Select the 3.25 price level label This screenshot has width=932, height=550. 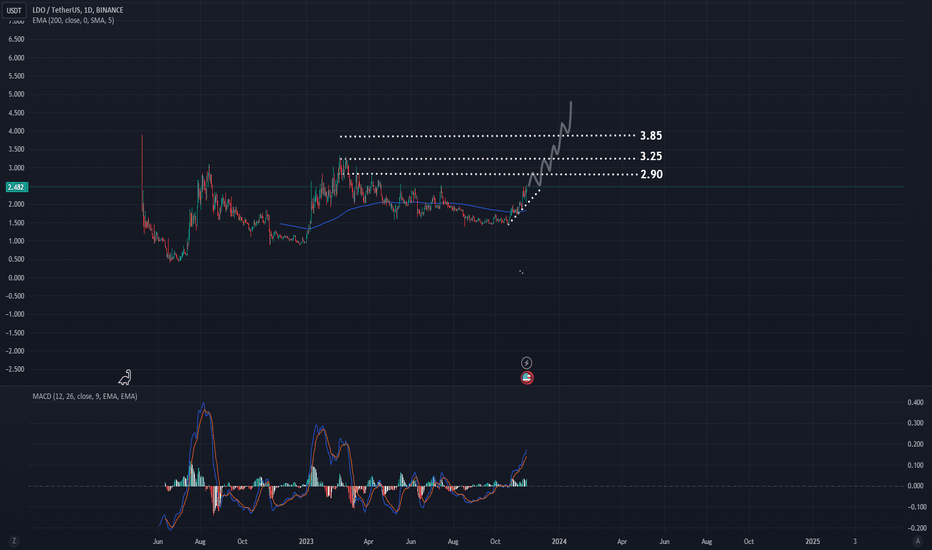[651, 156]
